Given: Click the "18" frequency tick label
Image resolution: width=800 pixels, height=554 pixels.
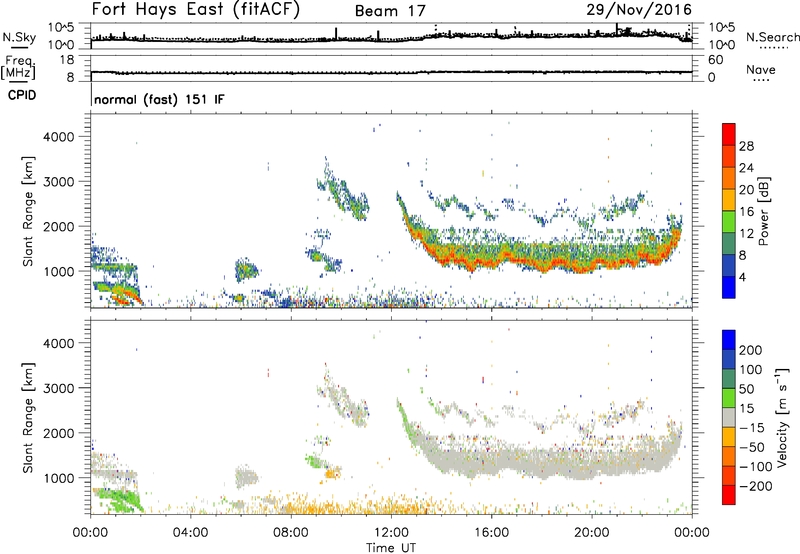Looking at the screenshot, I should [x=67, y=60].
